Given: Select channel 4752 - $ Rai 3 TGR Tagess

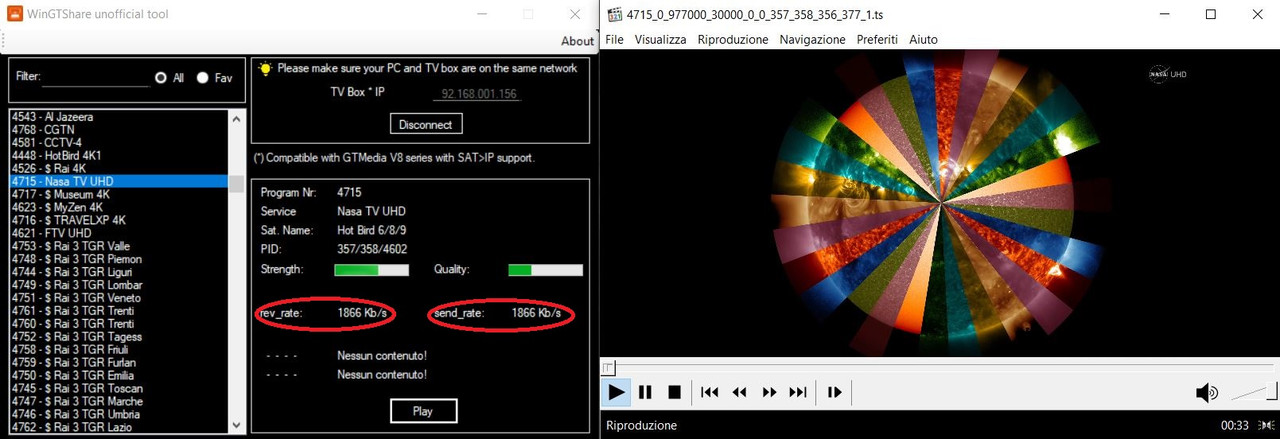Looking at the screenshot, I should [x=119, y=337].
